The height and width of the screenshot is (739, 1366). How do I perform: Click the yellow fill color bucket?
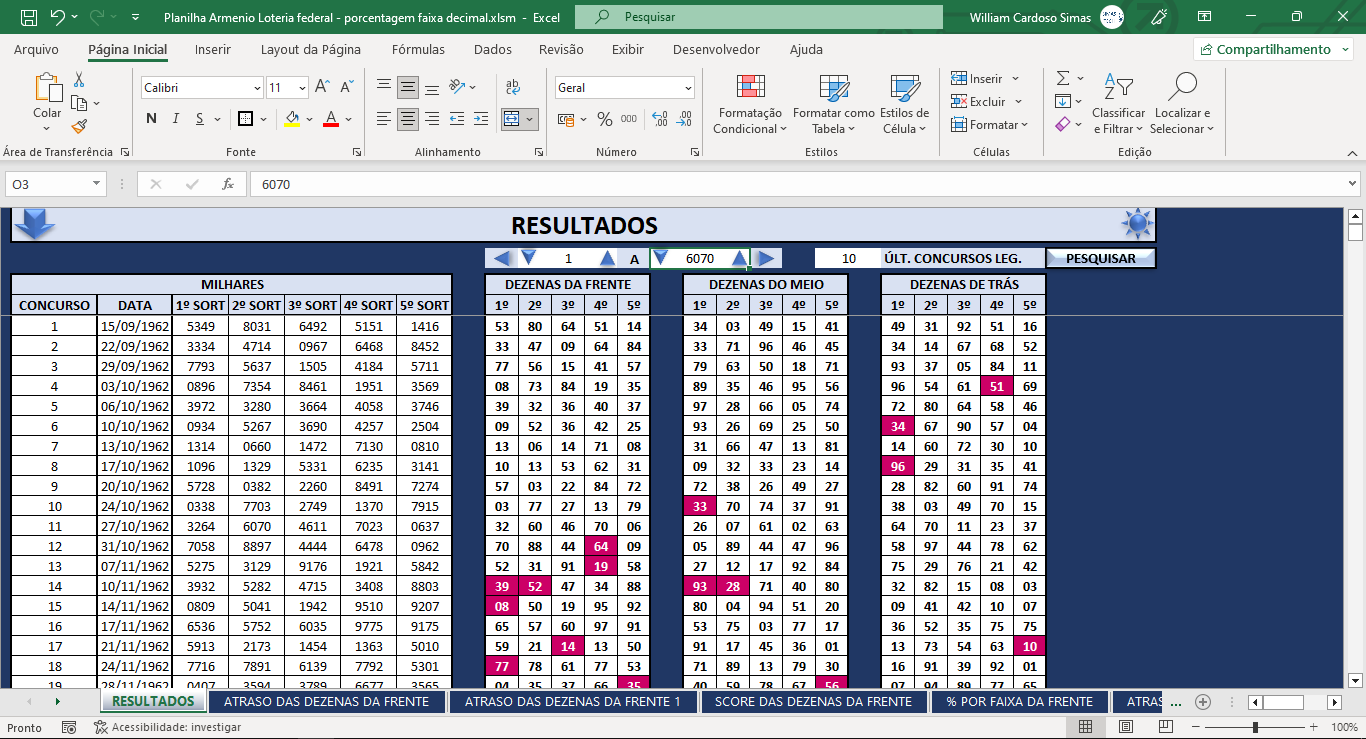coord(292,119)
